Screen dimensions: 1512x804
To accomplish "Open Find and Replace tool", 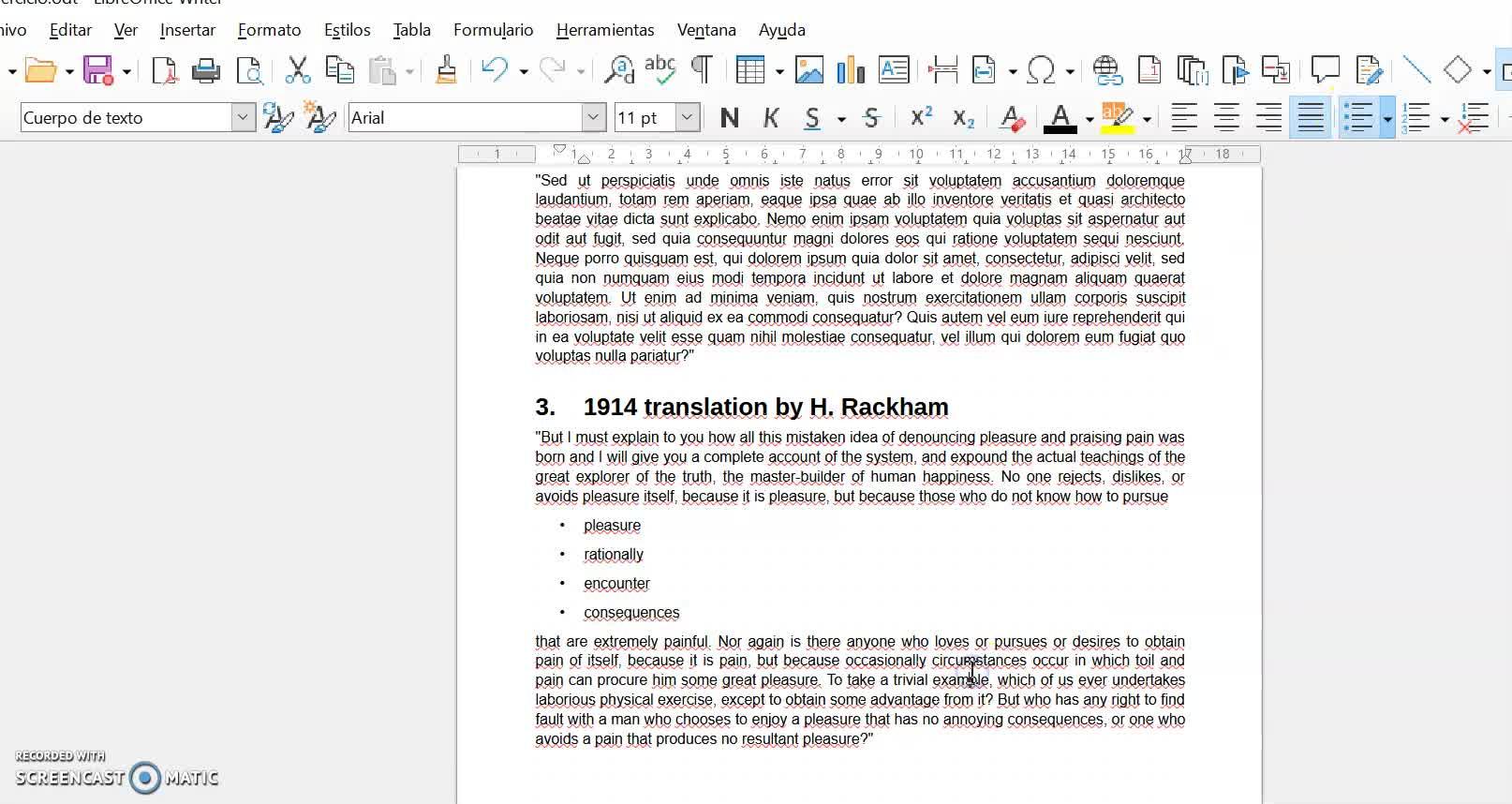I will [618, 70].
